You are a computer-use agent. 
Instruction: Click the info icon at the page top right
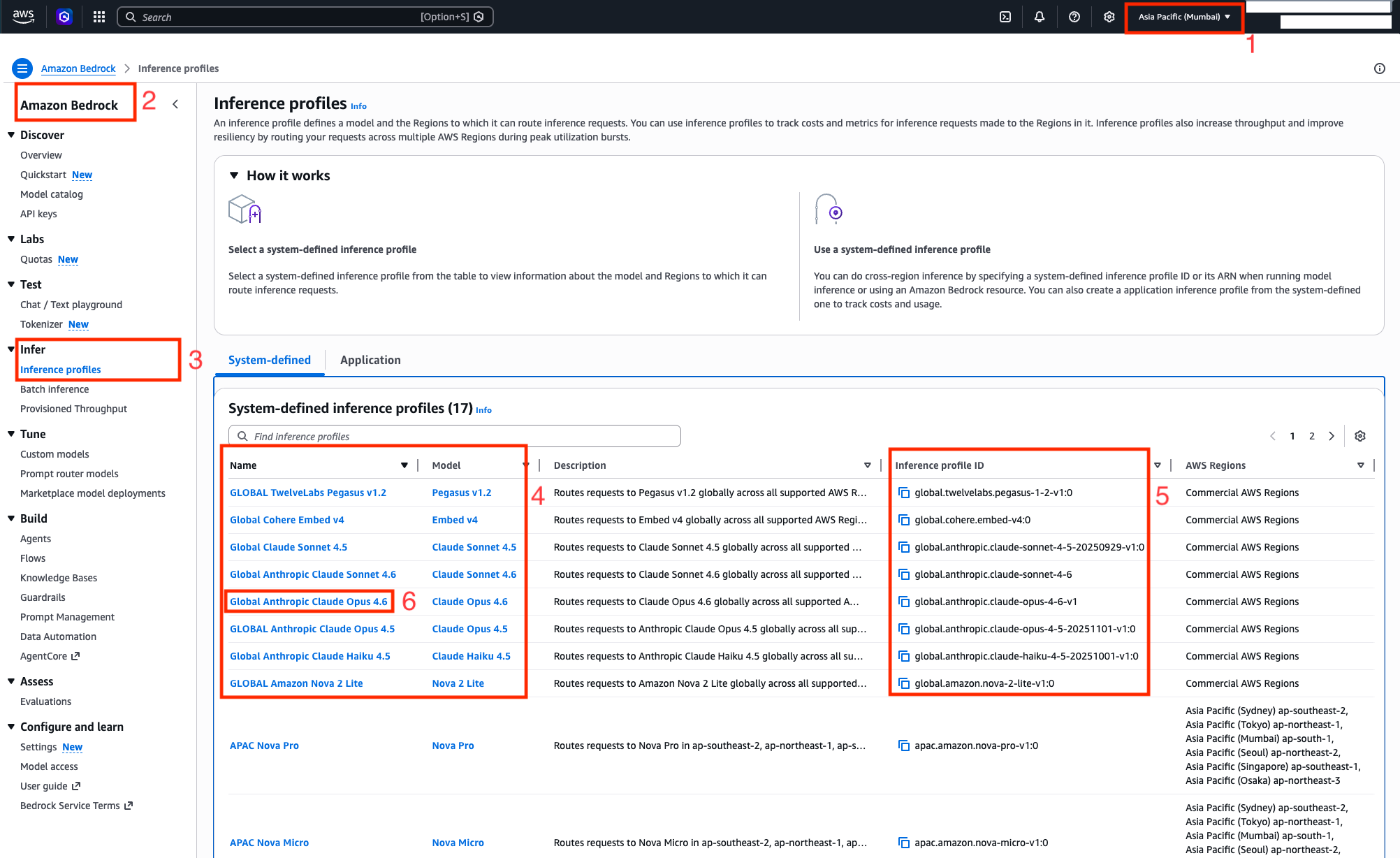(1380, 68)
